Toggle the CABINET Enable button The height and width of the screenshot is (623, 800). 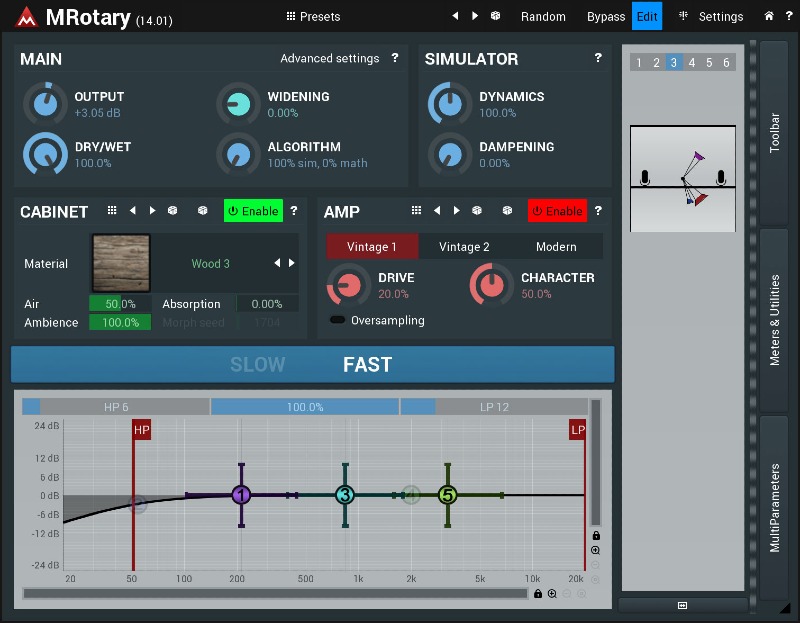click(x=253, y=211)
